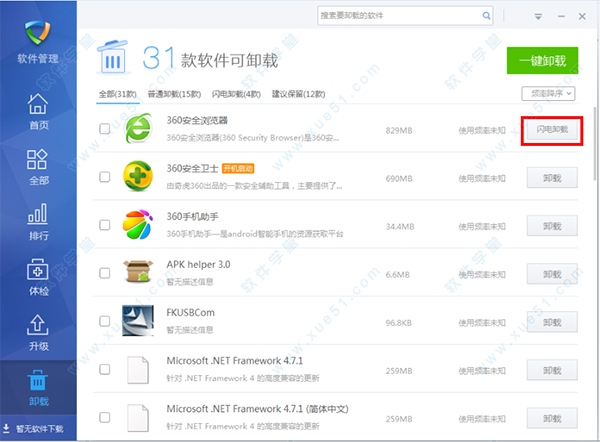Select the 卸载 uninstall sidebar icon

coord(38,388)
